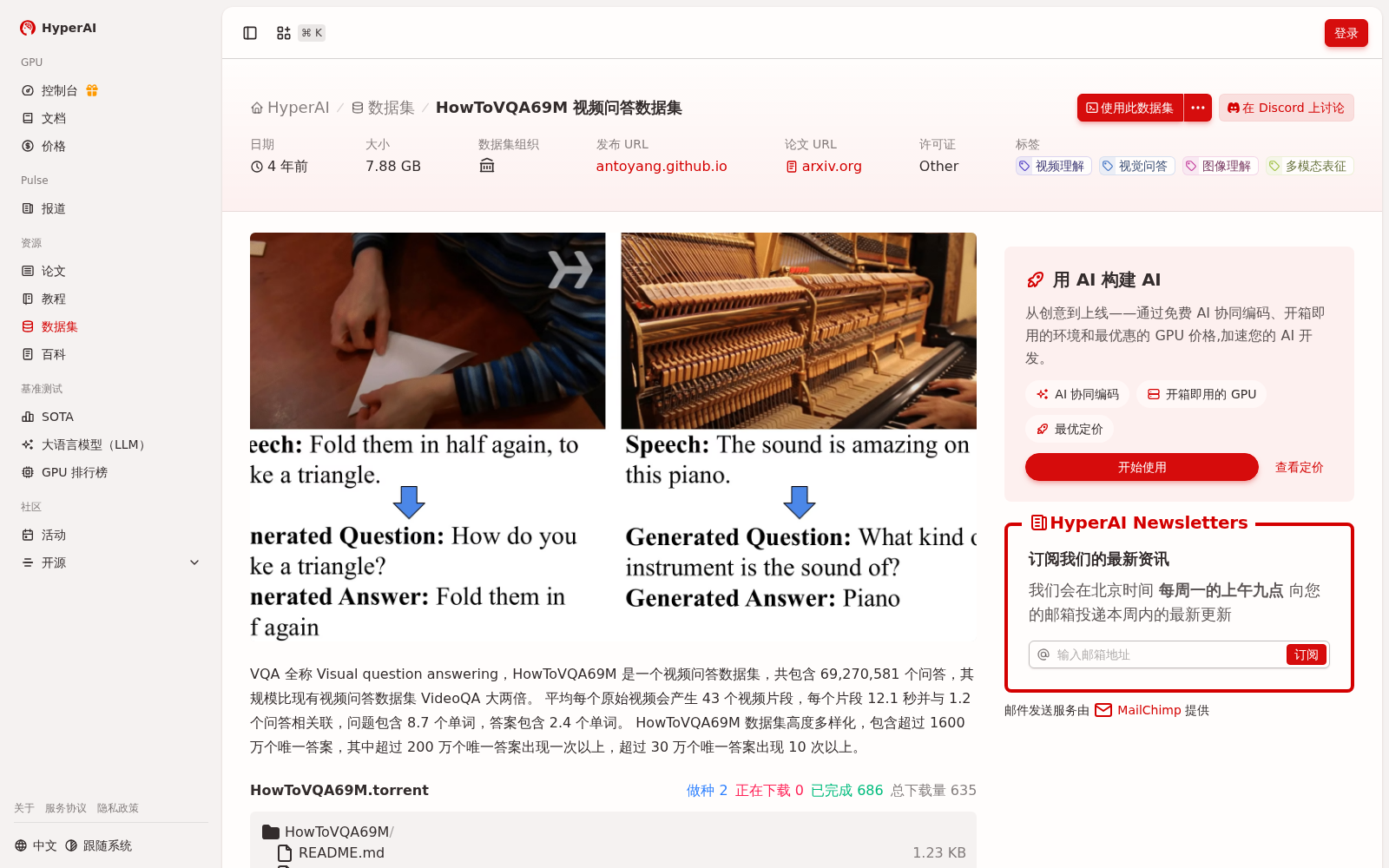
Task: Click 正在下载 0 status text
Action: [769, 790]
